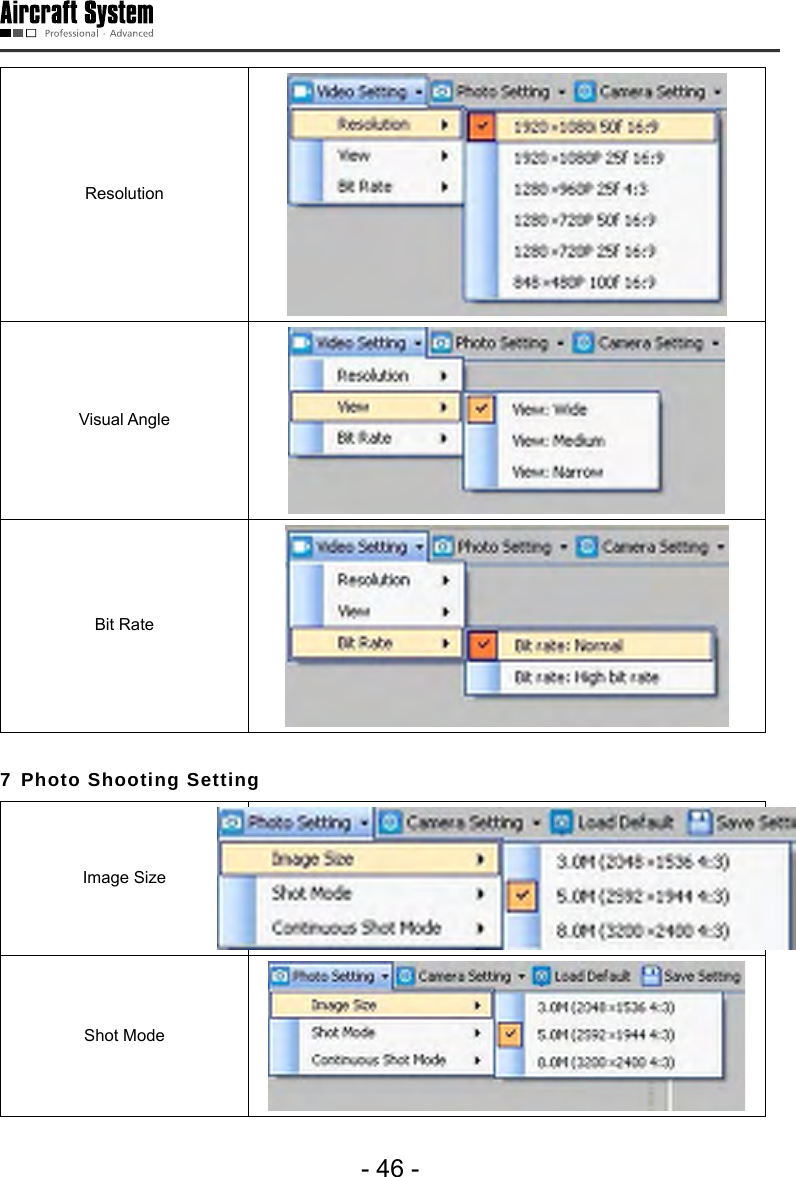Open Video Setting dropdown arrow in Visual Angle row
This screenshot has width=796, height=1177.
[418, 344]
